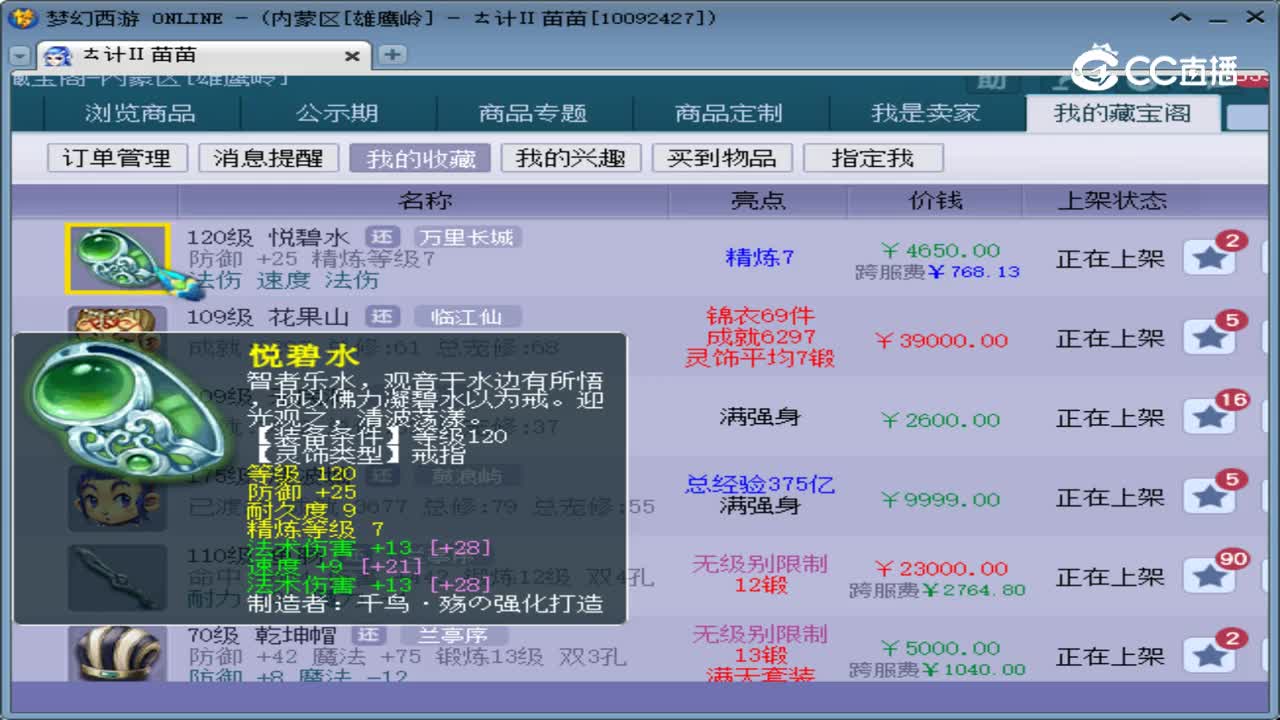
Task: Open 消息提醒 message reminders
Action: (268, 158)
